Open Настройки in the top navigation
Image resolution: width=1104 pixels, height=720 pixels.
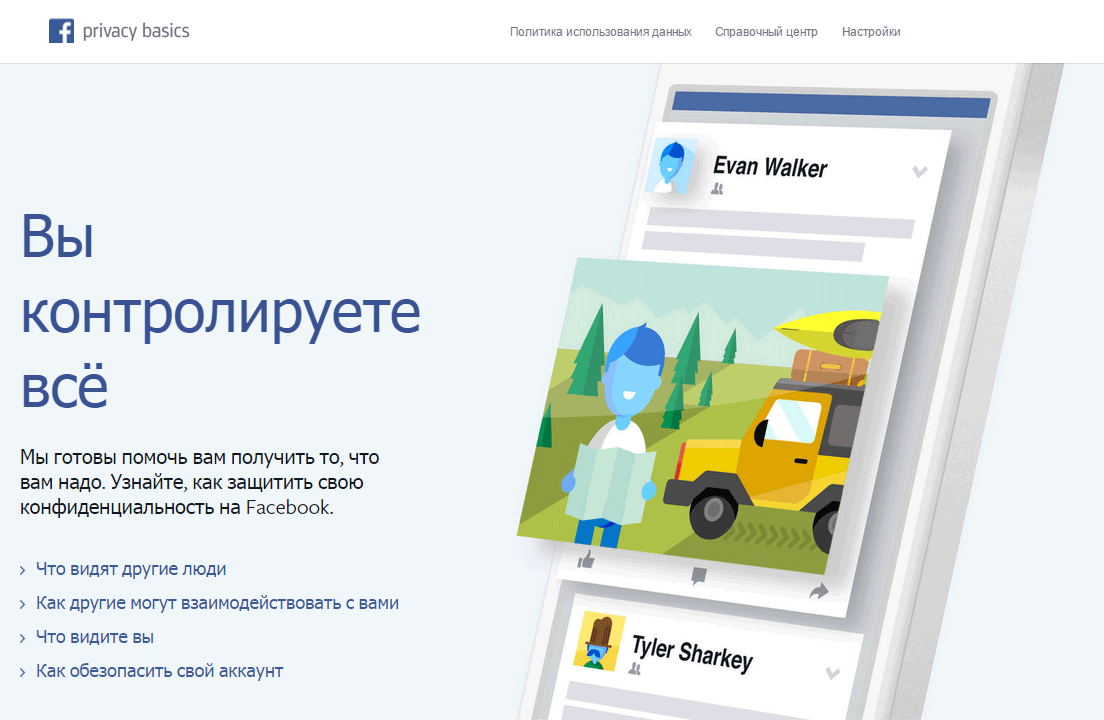[x=871, y=32]
